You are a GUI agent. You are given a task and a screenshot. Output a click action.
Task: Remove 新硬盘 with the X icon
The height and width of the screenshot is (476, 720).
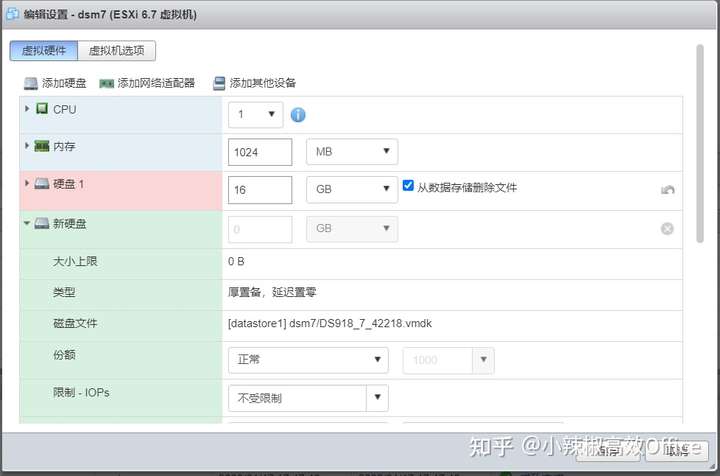[667, 228]
